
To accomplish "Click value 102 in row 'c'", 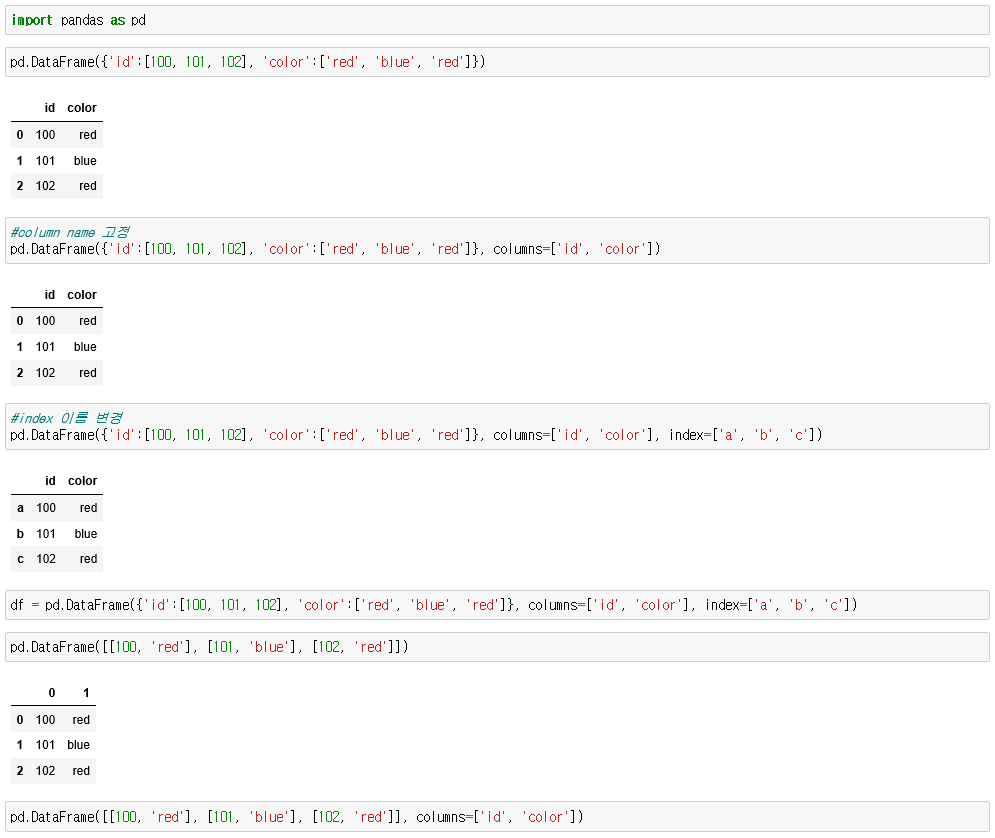I will (46, 560).
